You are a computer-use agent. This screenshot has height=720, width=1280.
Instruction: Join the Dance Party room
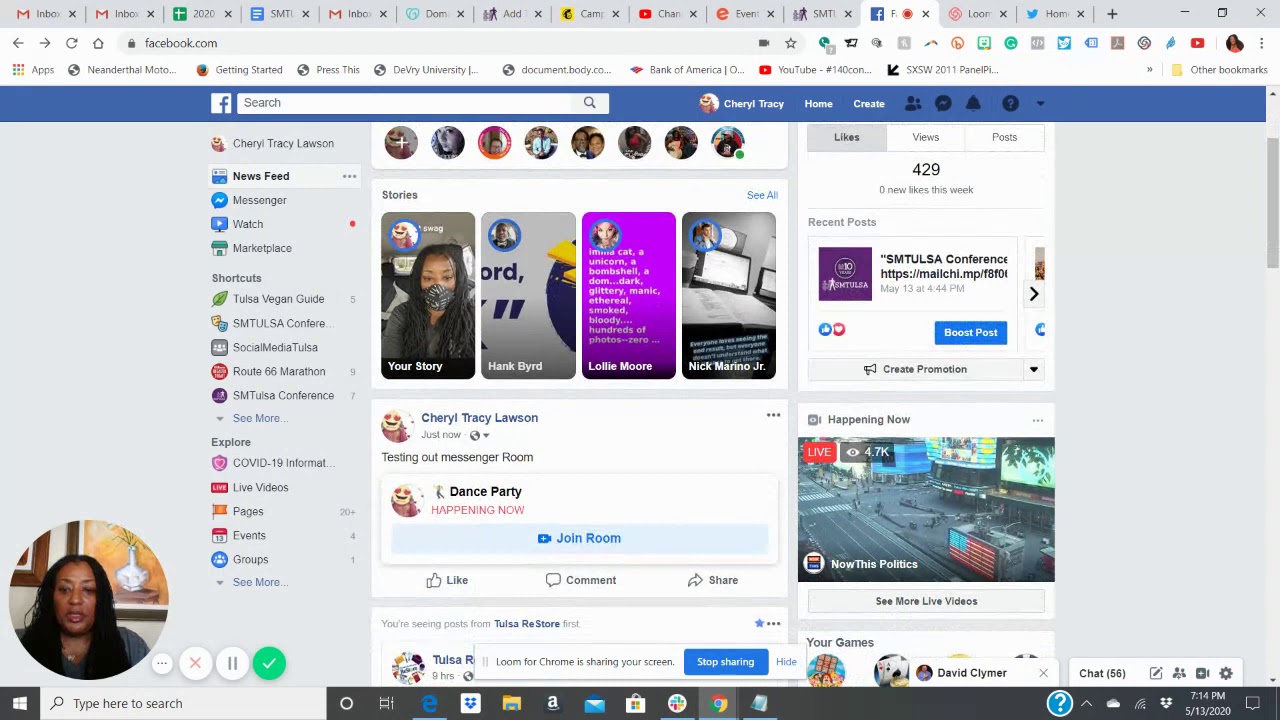click(579, 538)
